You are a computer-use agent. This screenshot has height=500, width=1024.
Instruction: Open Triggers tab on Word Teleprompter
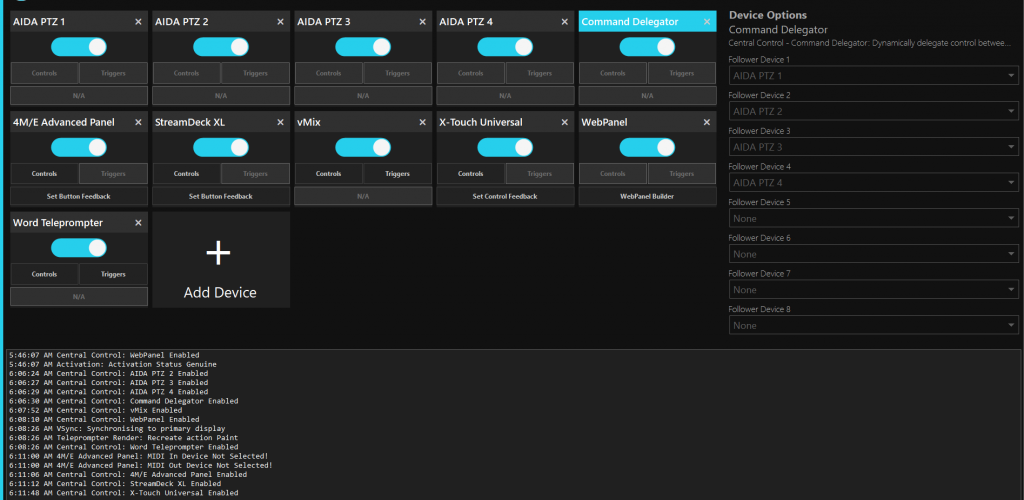tap(113, 274)
